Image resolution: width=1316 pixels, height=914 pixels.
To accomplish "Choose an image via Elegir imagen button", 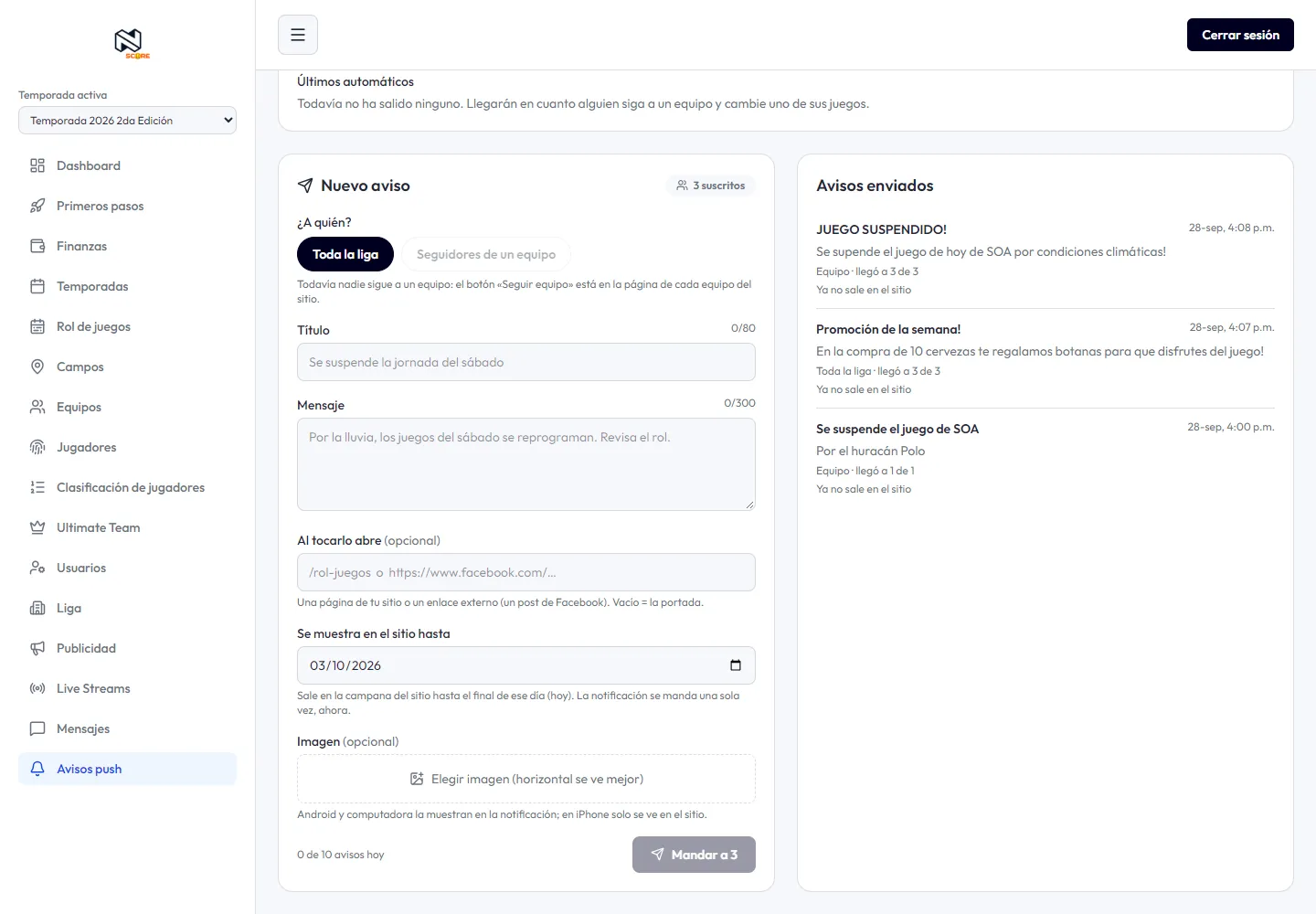I will click(526, 779).
